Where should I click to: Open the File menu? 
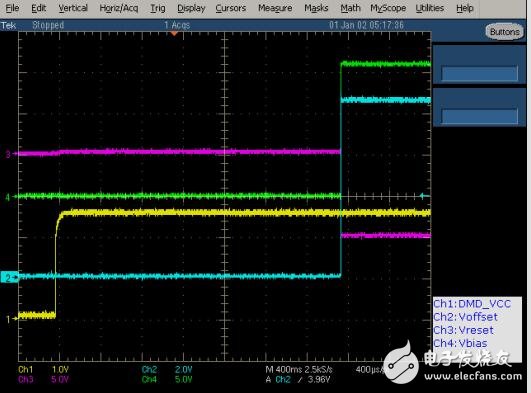point(12,8)
